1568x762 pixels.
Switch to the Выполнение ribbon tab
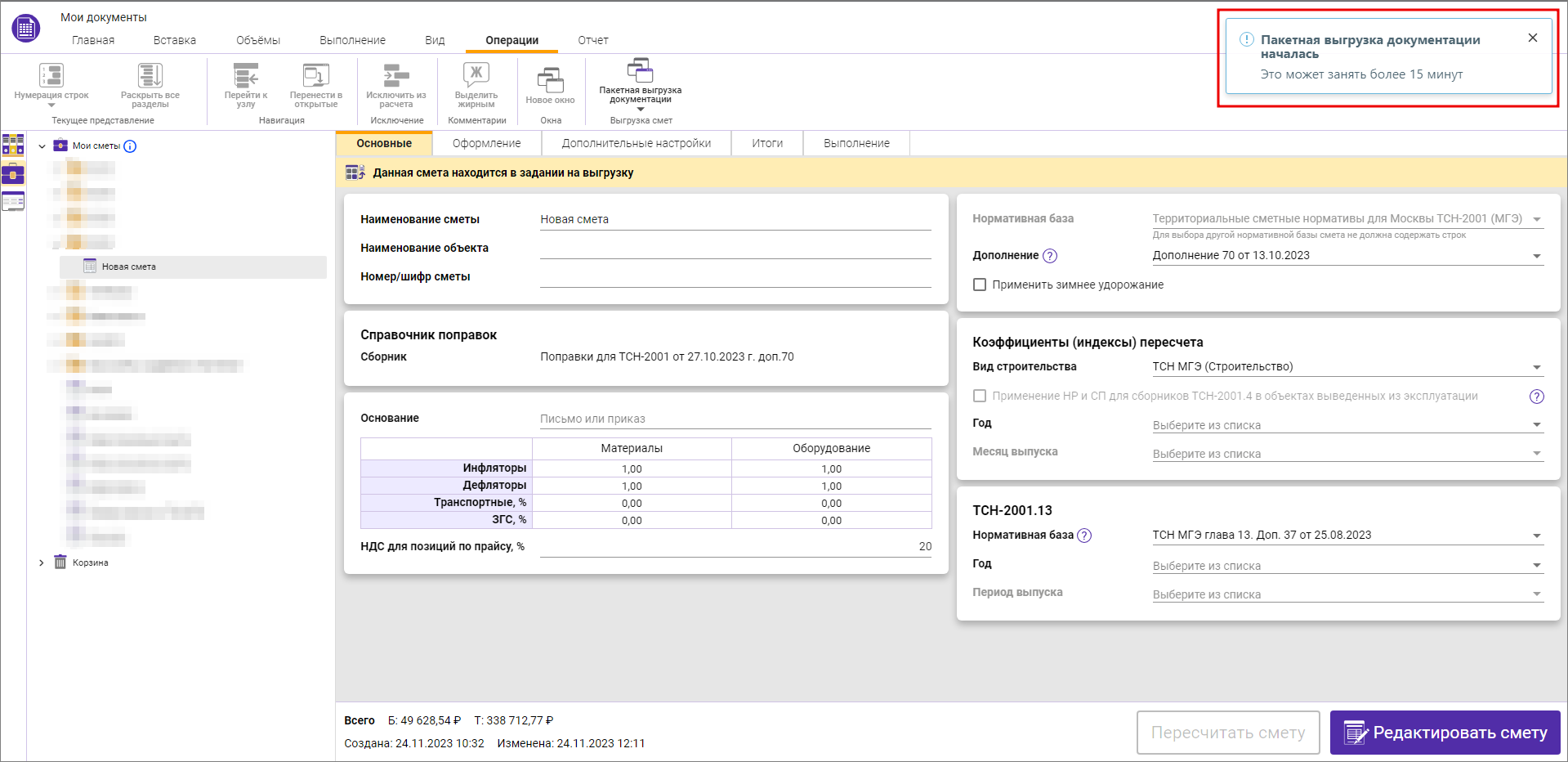(x=352, y=40)
